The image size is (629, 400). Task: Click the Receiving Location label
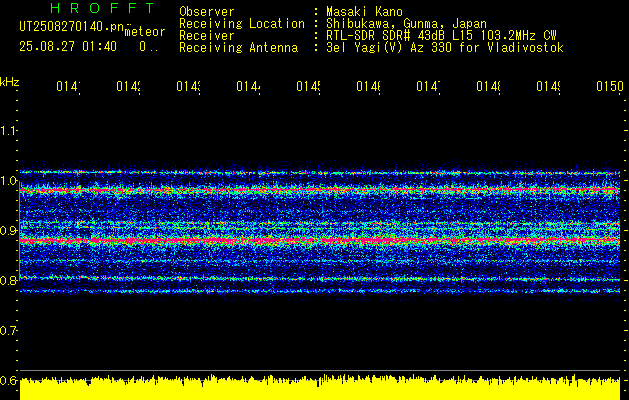pos(242,24)
